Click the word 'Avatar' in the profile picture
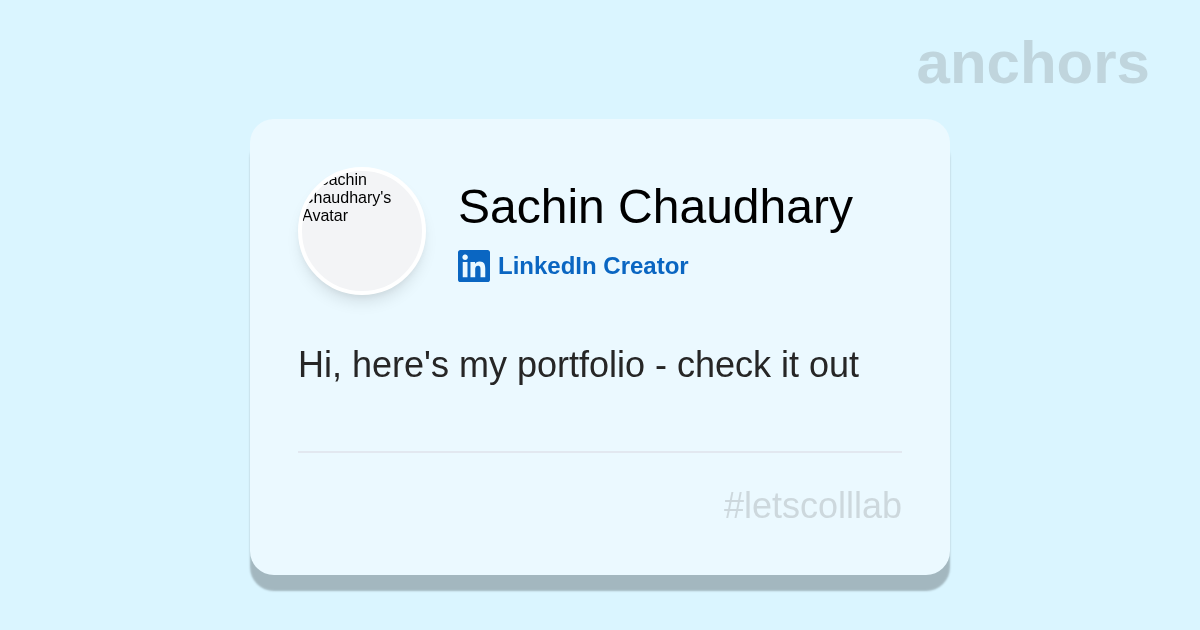This screenshot has height=630, width=1200. point(325,216)
